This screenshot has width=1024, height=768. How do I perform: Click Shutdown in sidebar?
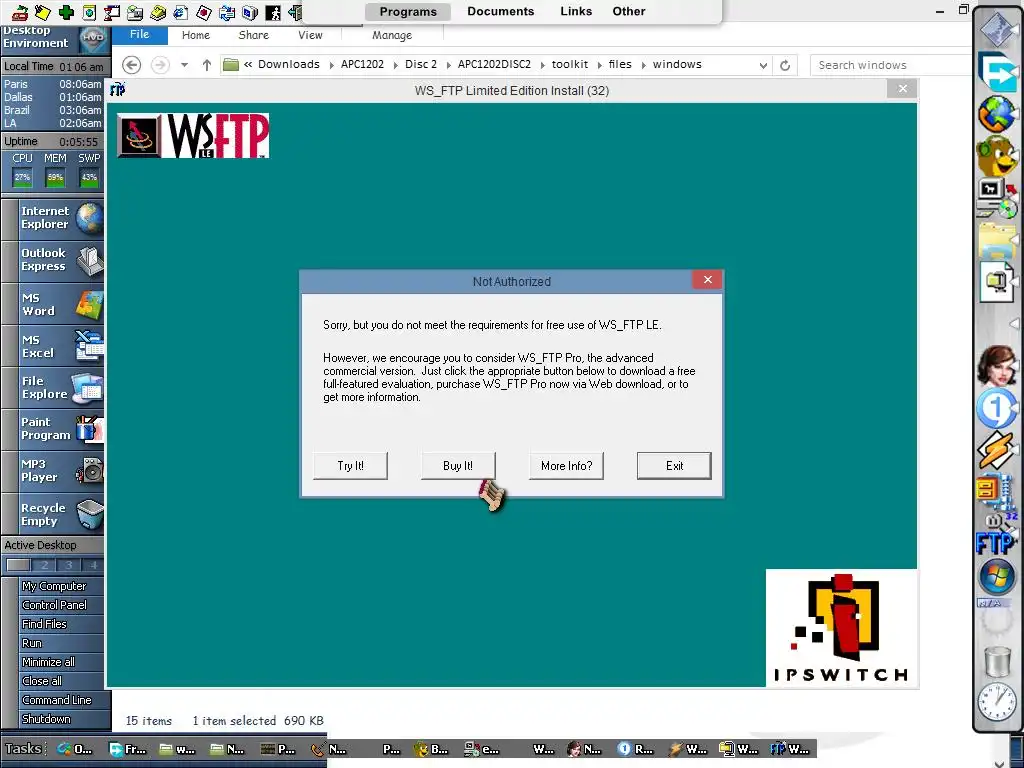pos(46,719)
